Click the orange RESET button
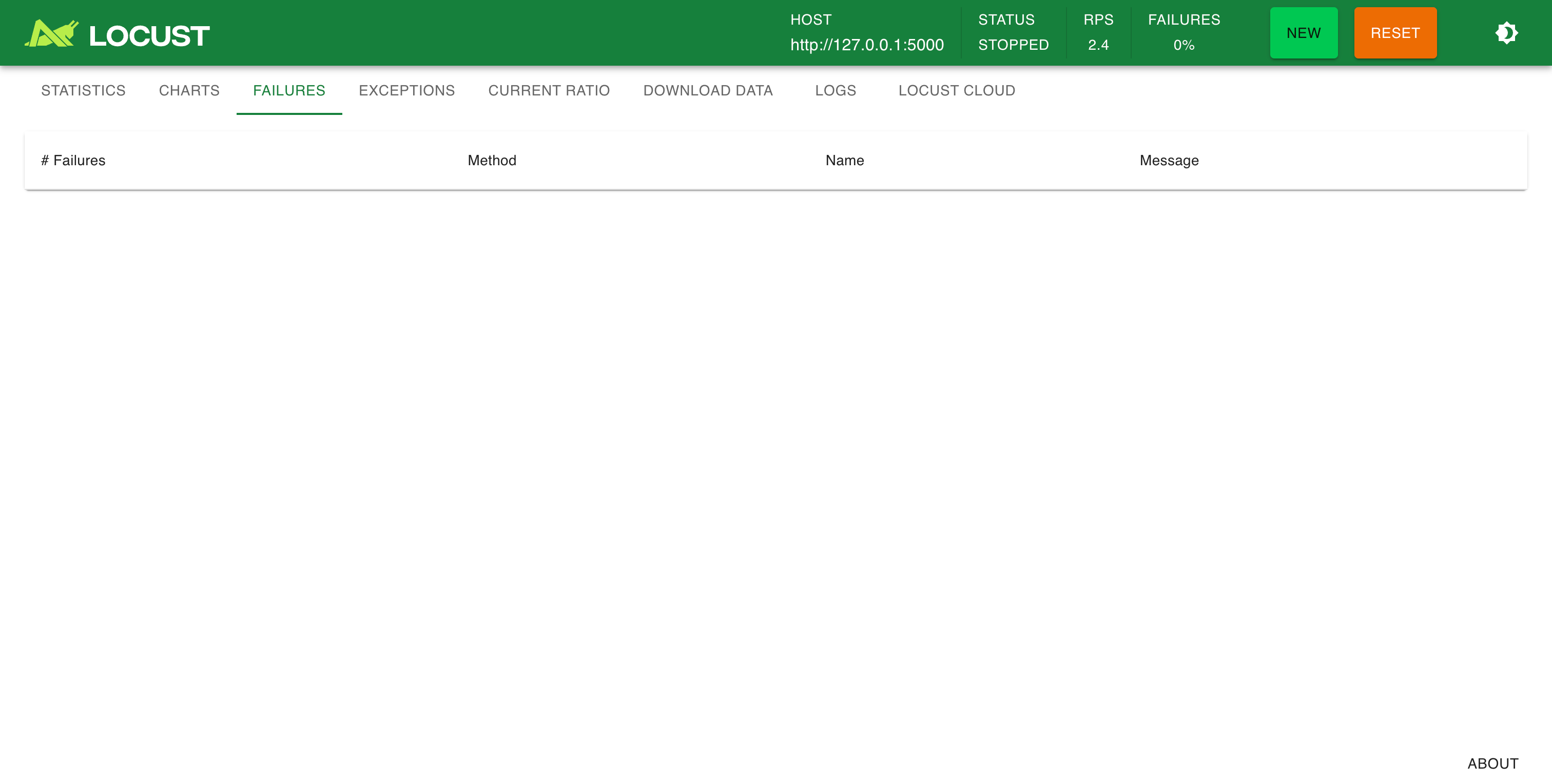This screenshot has height=784, width=1552. (1395, 33)
